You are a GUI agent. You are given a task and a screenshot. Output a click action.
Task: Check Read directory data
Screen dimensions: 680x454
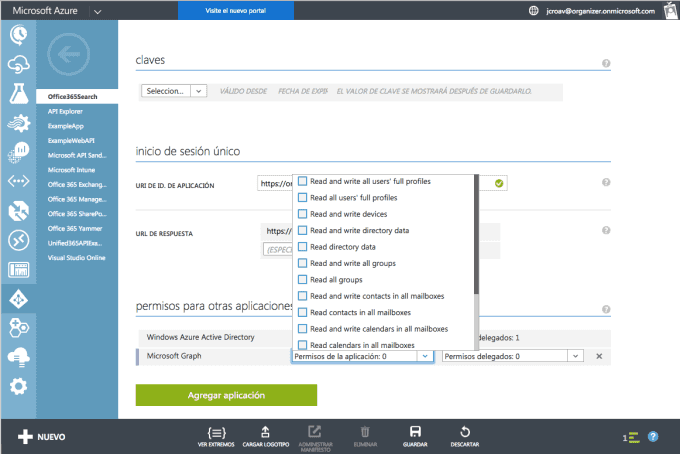point(303,247)
